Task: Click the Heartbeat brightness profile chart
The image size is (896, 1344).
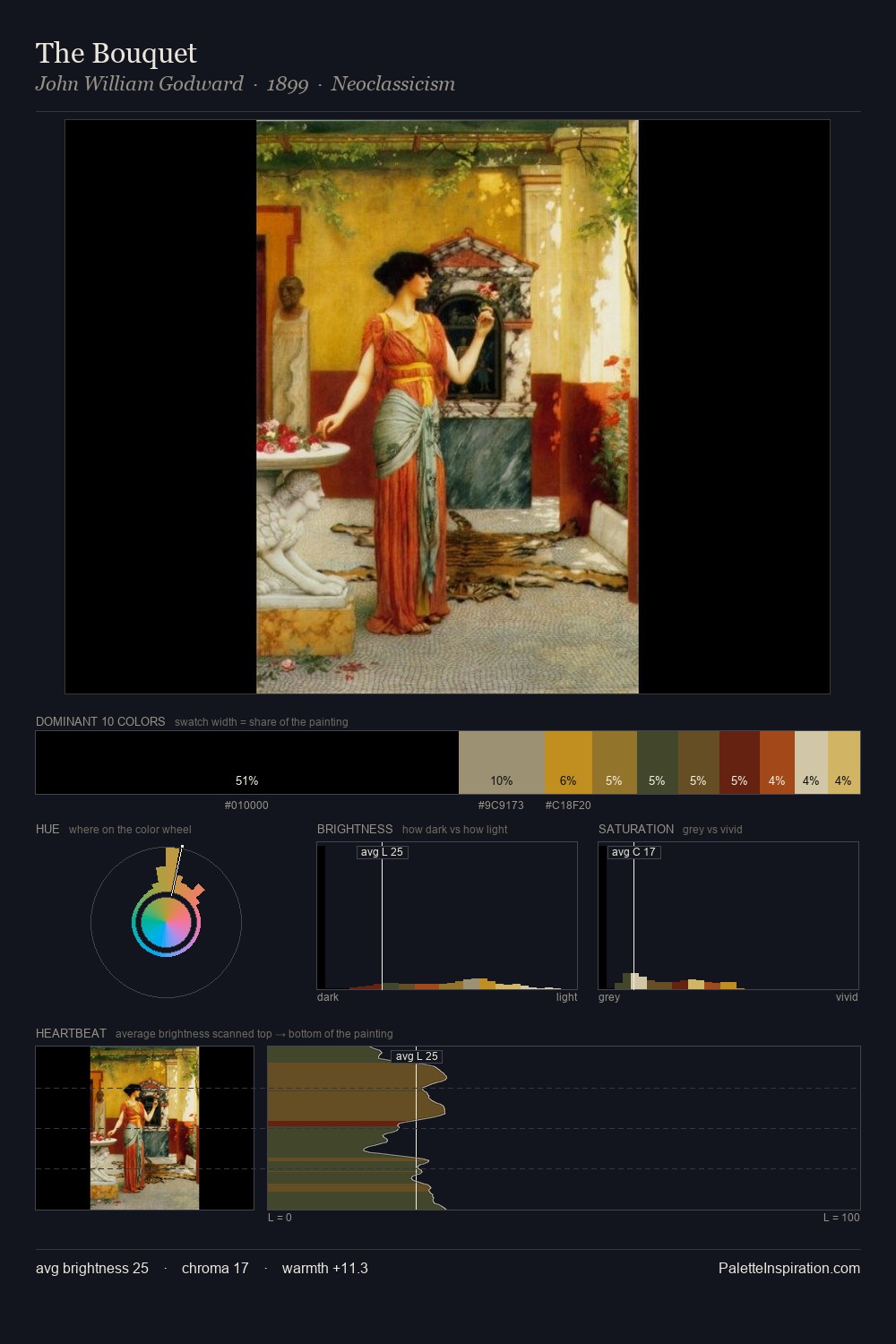Action: [564, 1128]
